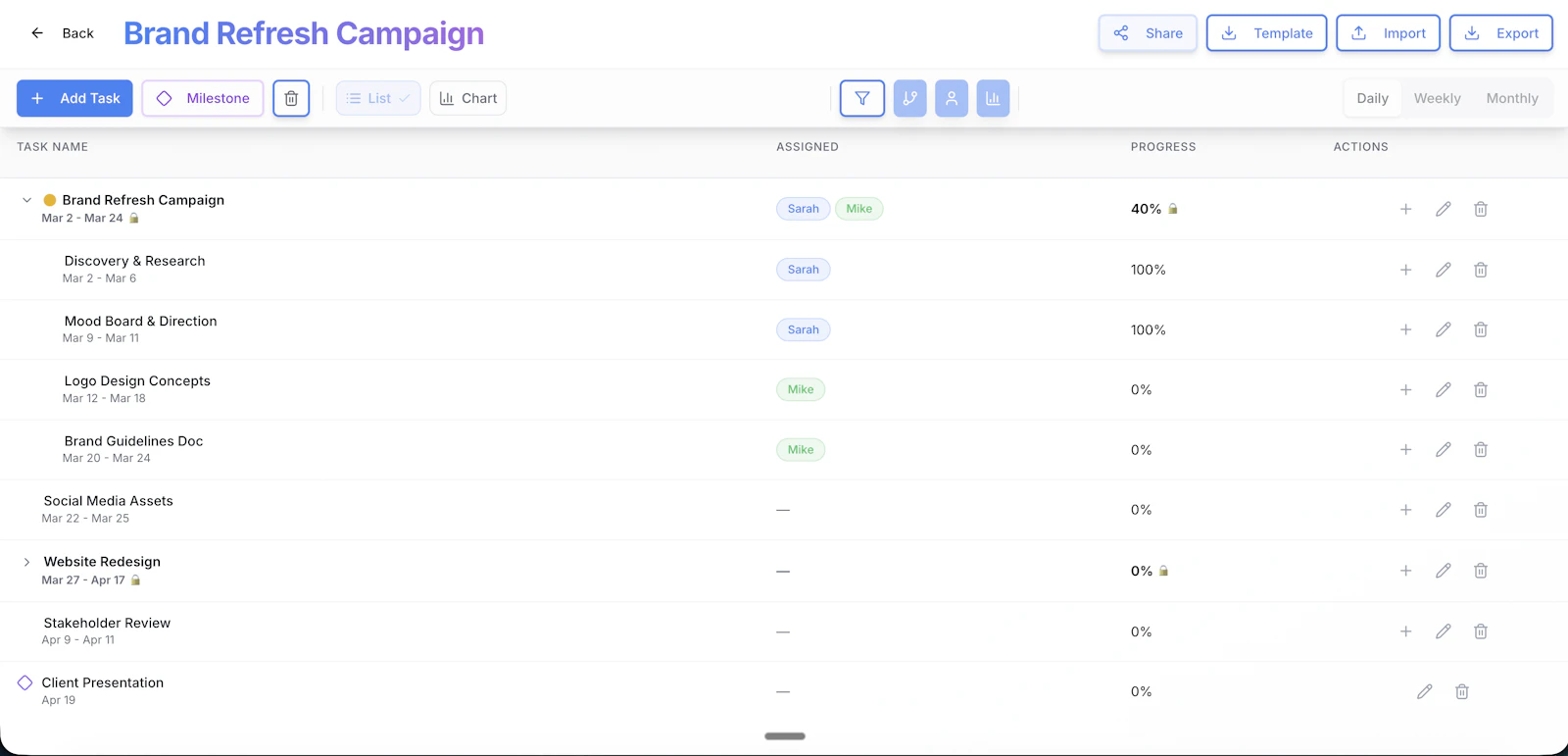
Task: Add subtask to Brand Refresh Campaign row
Action: point(1405,209)
